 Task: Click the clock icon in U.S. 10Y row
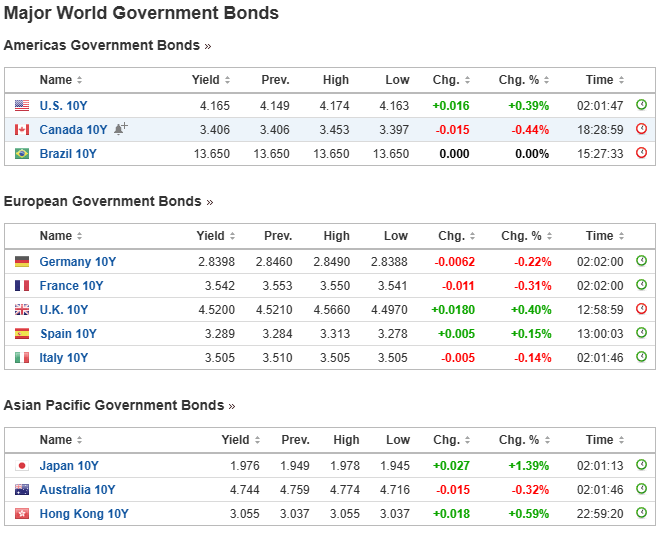642,105
